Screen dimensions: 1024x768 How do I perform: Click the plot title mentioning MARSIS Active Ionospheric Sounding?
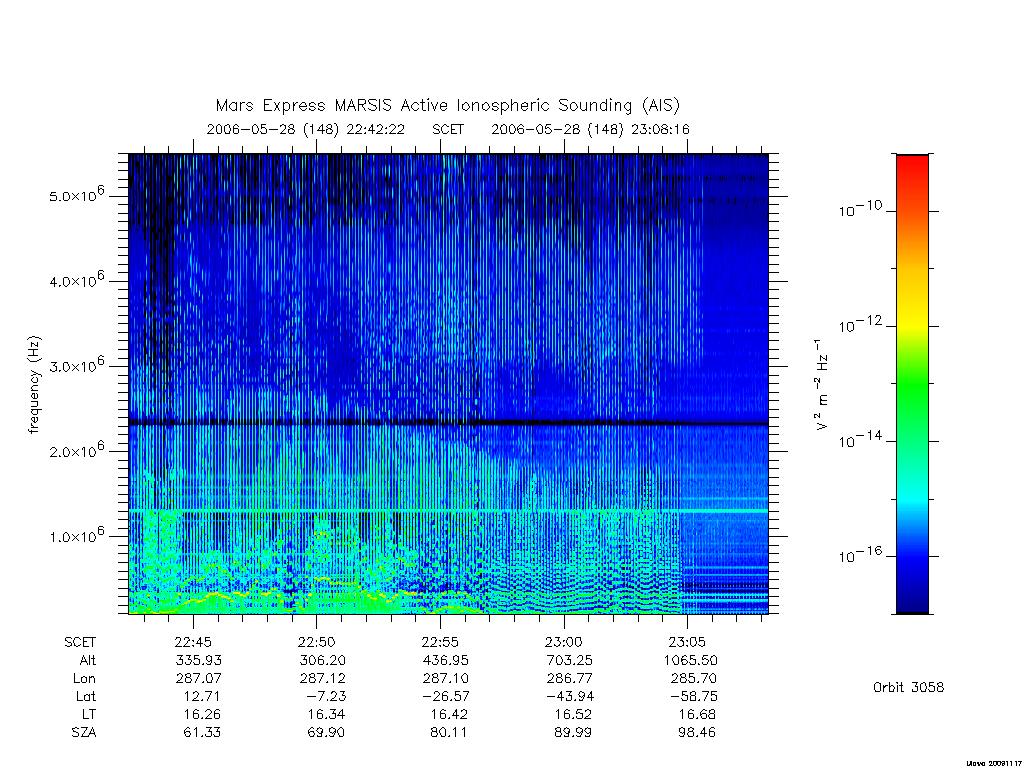click(x=448, y=106)
